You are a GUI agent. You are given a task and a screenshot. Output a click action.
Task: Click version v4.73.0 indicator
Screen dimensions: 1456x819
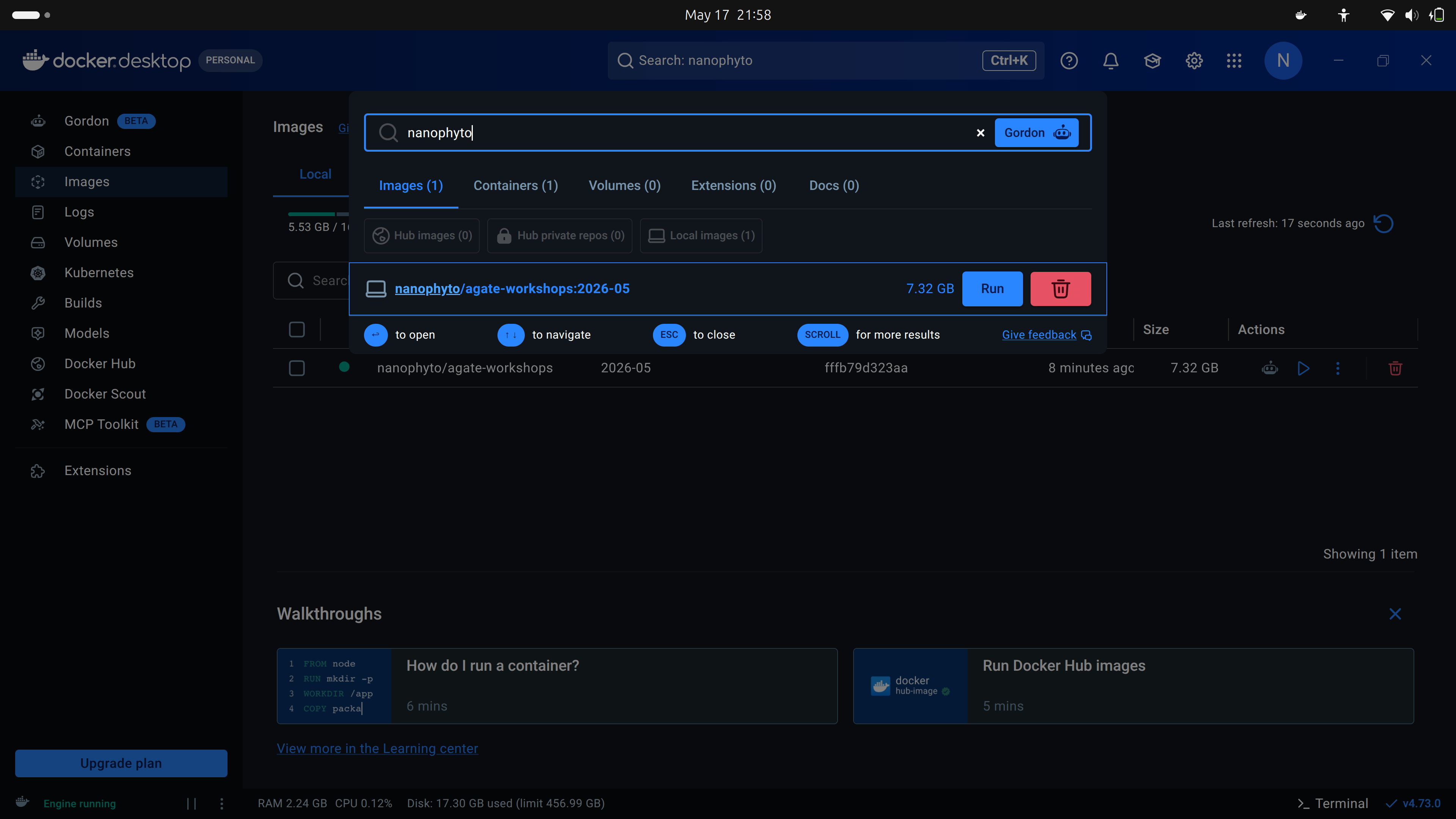(1413, 804)
